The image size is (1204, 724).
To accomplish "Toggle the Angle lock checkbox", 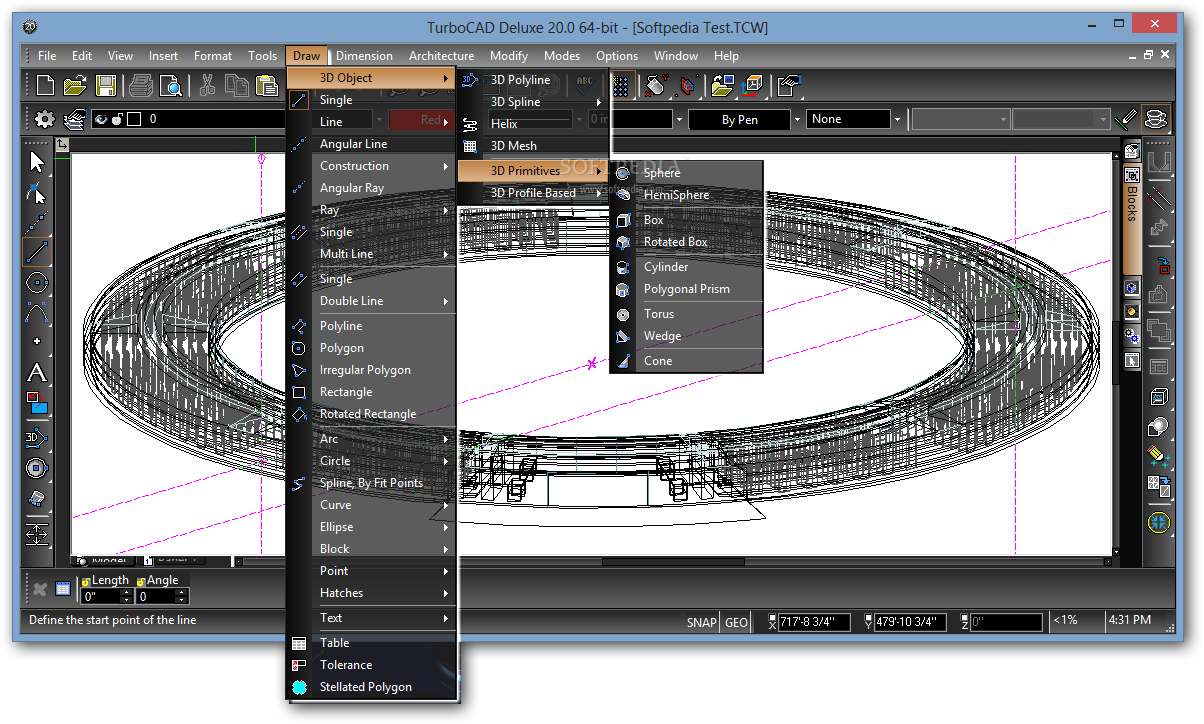I will coord(141,581).
